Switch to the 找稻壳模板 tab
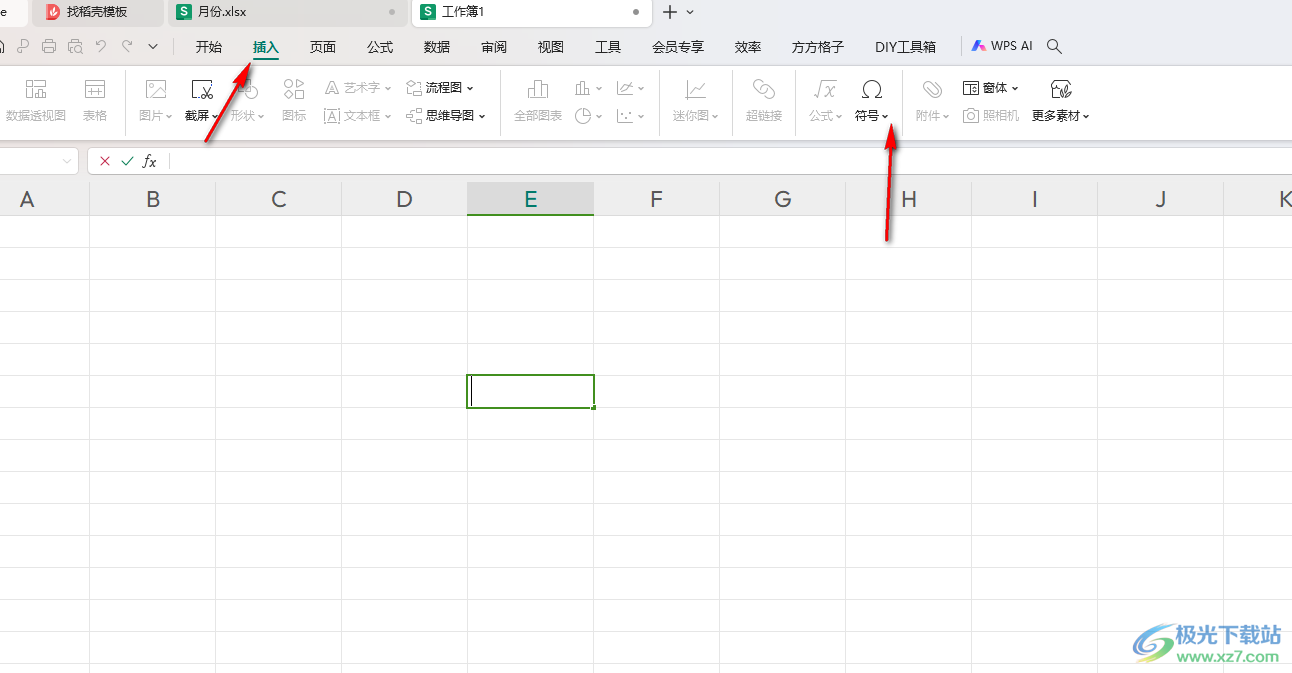The image size is (1292, 673). point(98,12)
